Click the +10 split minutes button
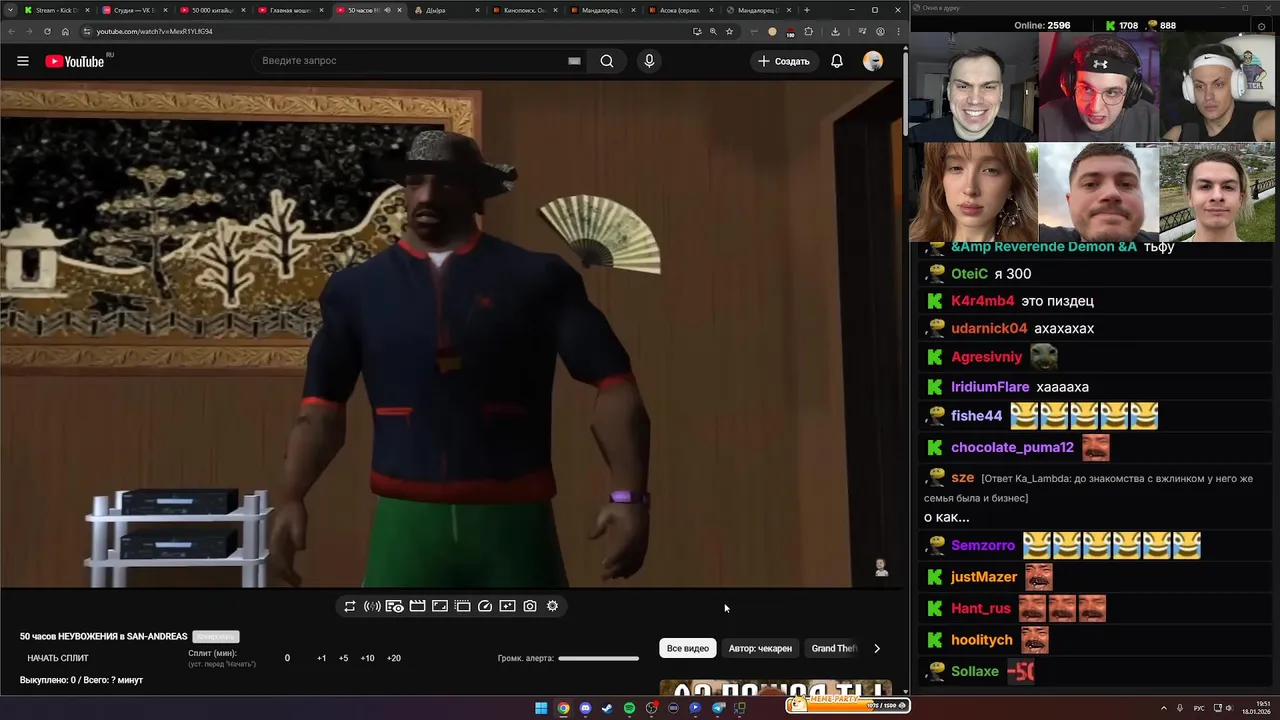Viewport: 1280px width, 720px height. click(367, 658)
